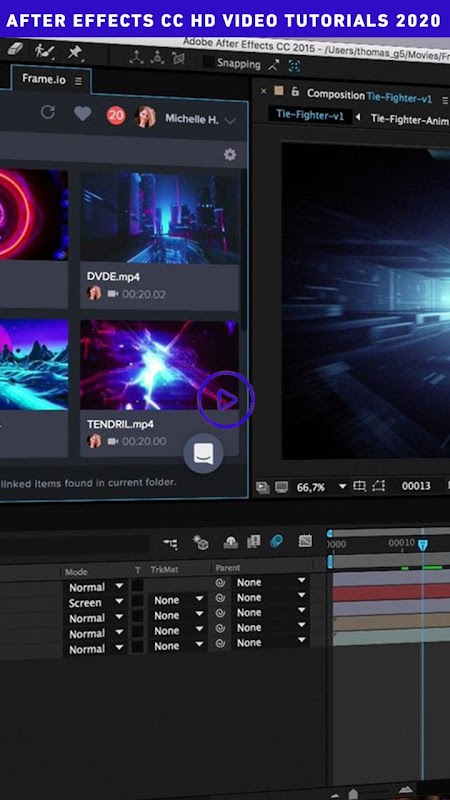Screen dimensions: 450x800
Task: Click the Mode column header
Action: [x=76, y=572]
